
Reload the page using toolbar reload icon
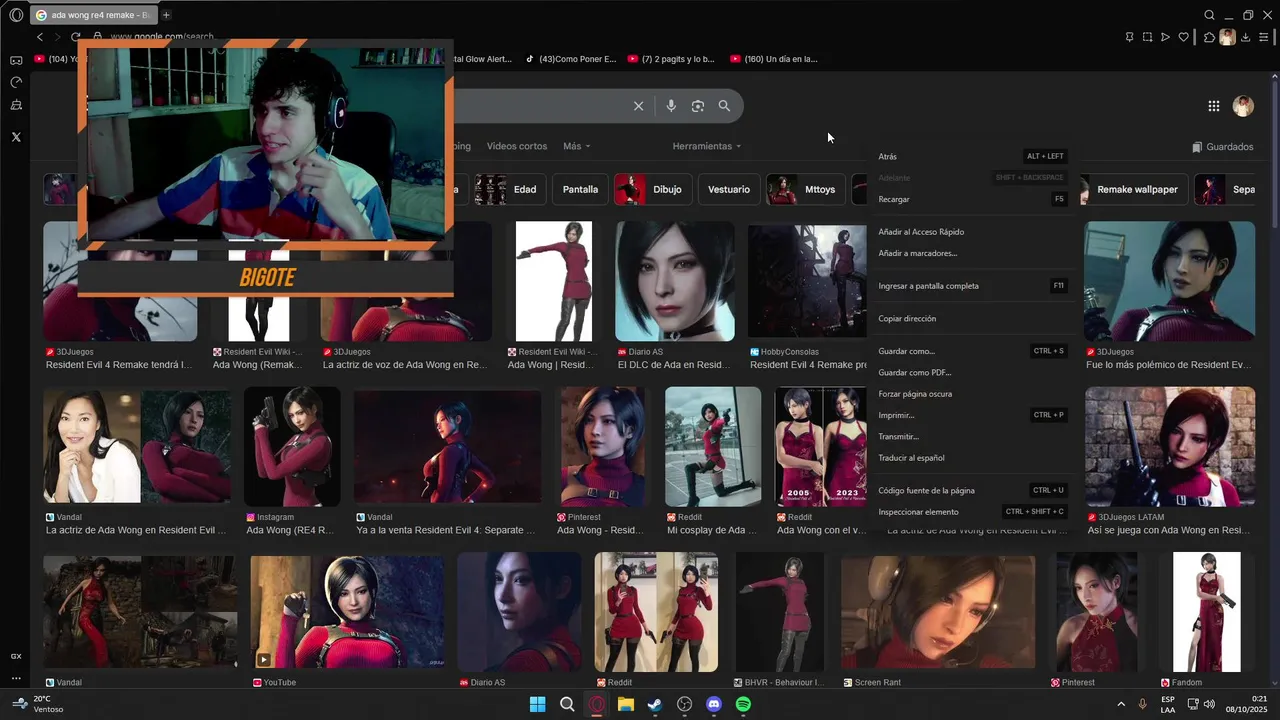click(75, 37)
